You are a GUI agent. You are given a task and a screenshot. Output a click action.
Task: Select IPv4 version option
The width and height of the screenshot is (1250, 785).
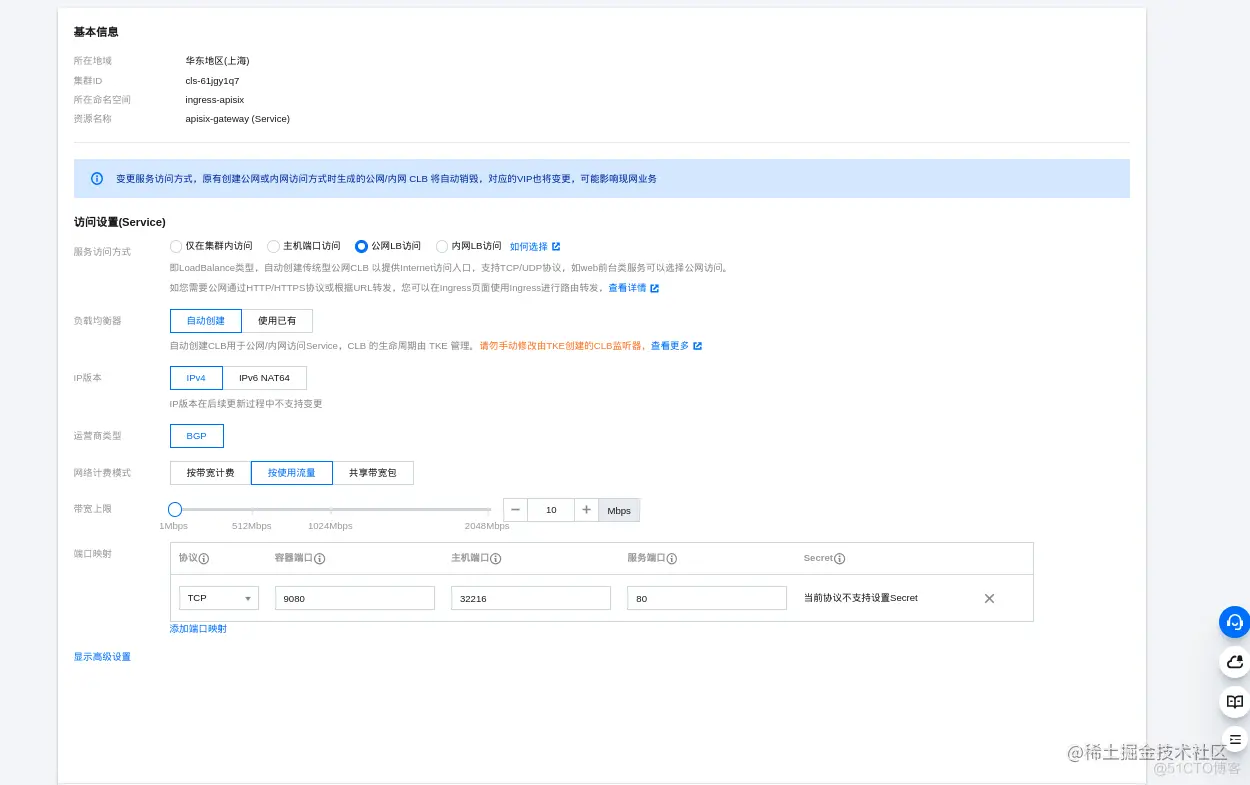[196, 378]
